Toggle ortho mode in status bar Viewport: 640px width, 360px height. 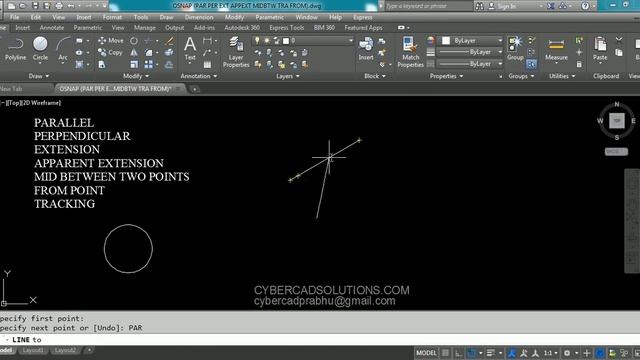(x=459, y=353)
